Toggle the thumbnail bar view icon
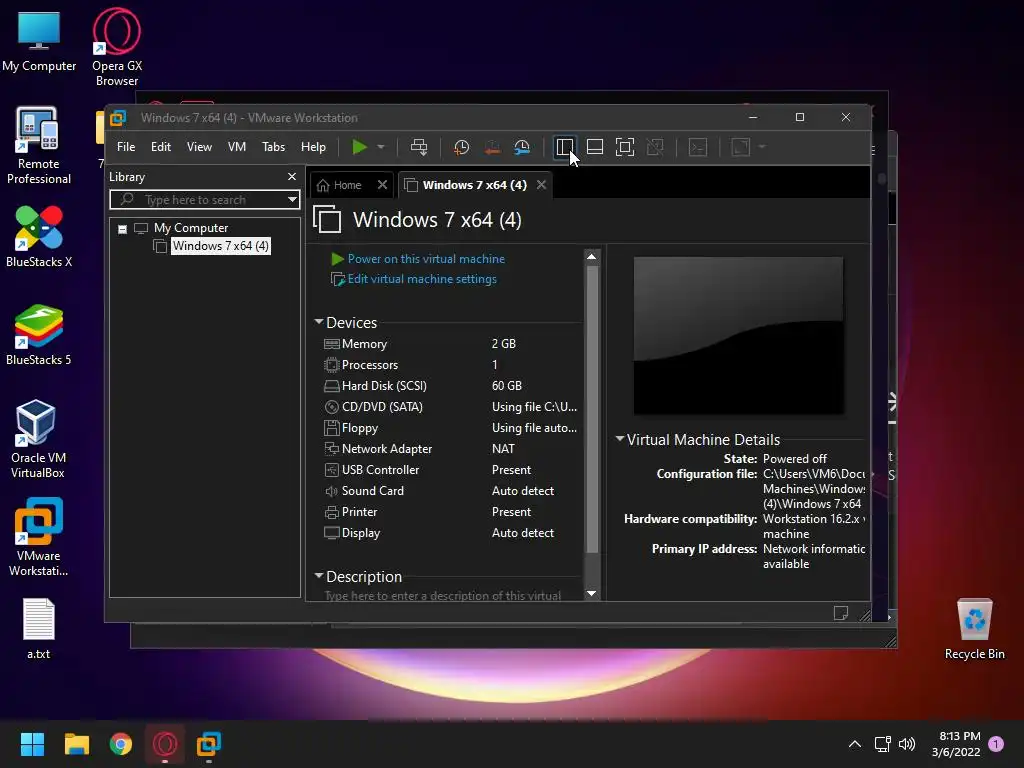This screenshot has width=1024, height=768. click(x=594, y=147)
